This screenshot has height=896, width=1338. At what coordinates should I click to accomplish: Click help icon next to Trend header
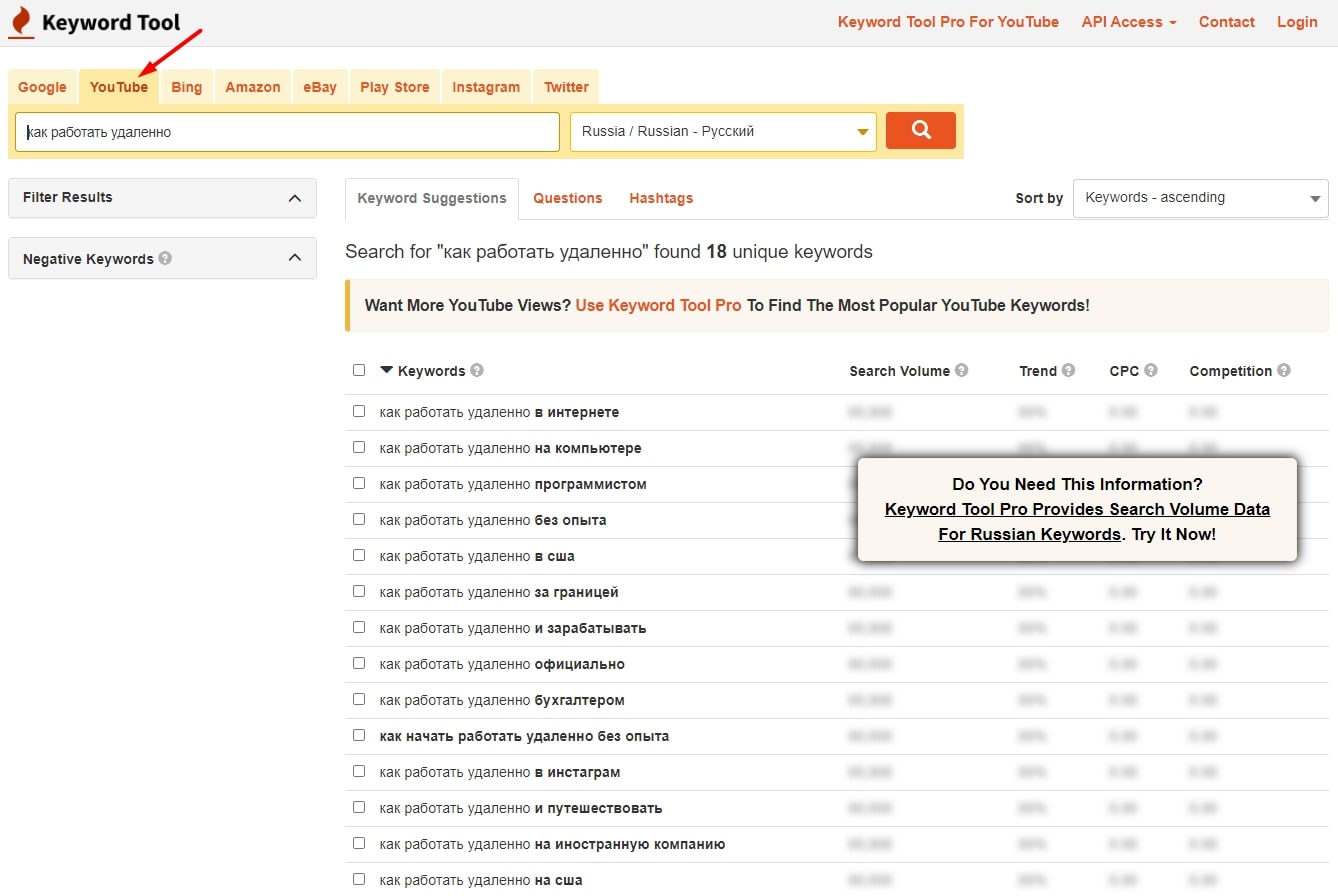click(x=1068, y=370)
